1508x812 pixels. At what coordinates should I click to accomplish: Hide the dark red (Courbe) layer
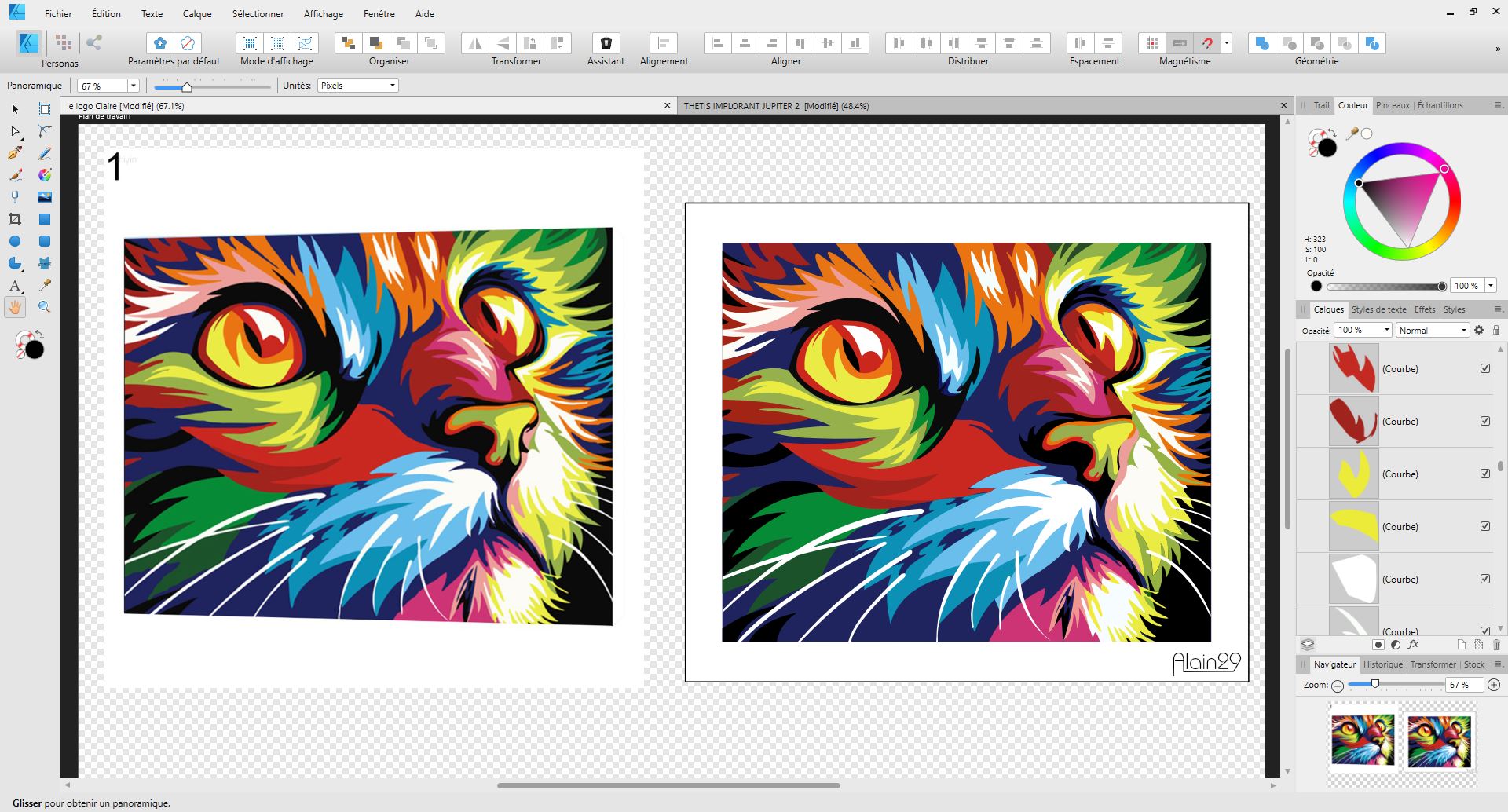[1485, 421]
